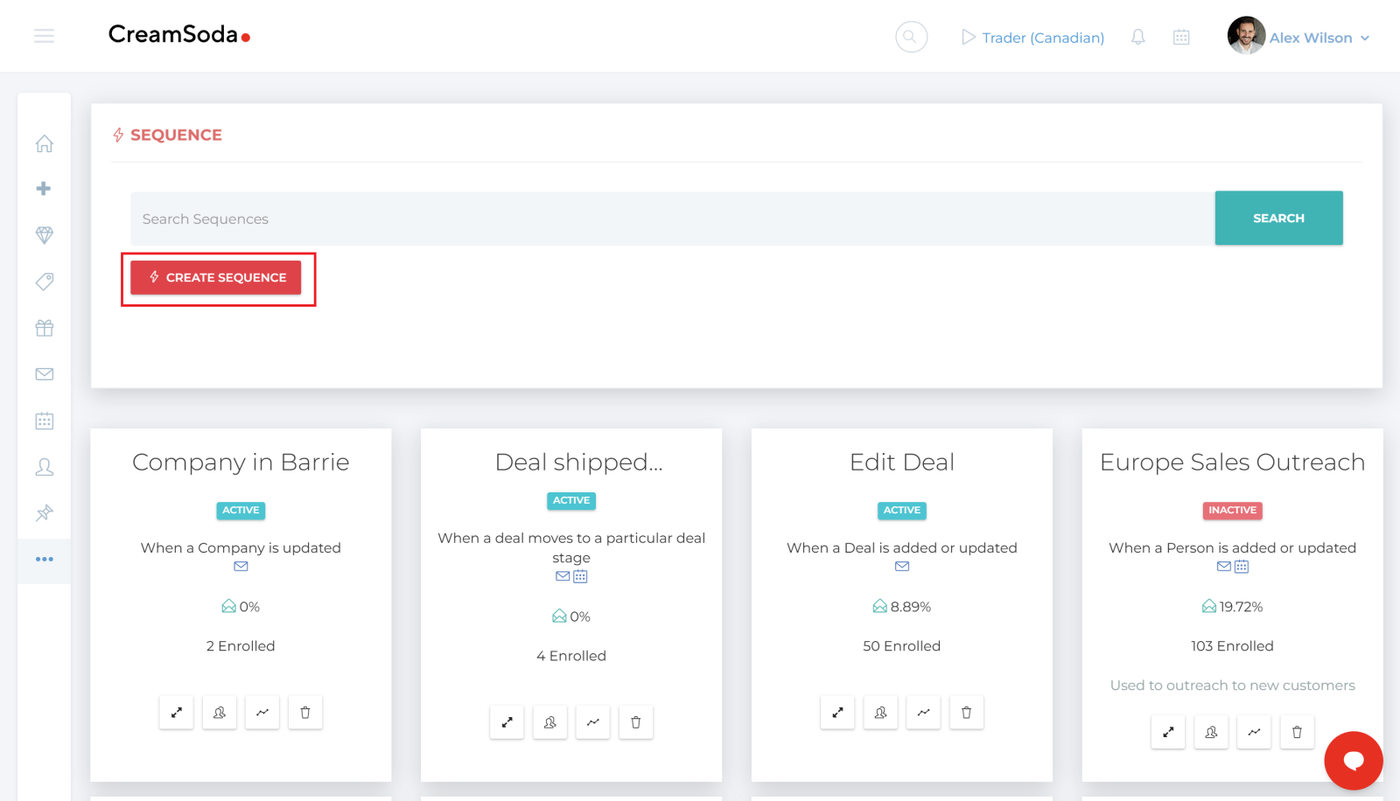
Task: Expand the sidebar more options ellipsis
Action: [44, 559]
